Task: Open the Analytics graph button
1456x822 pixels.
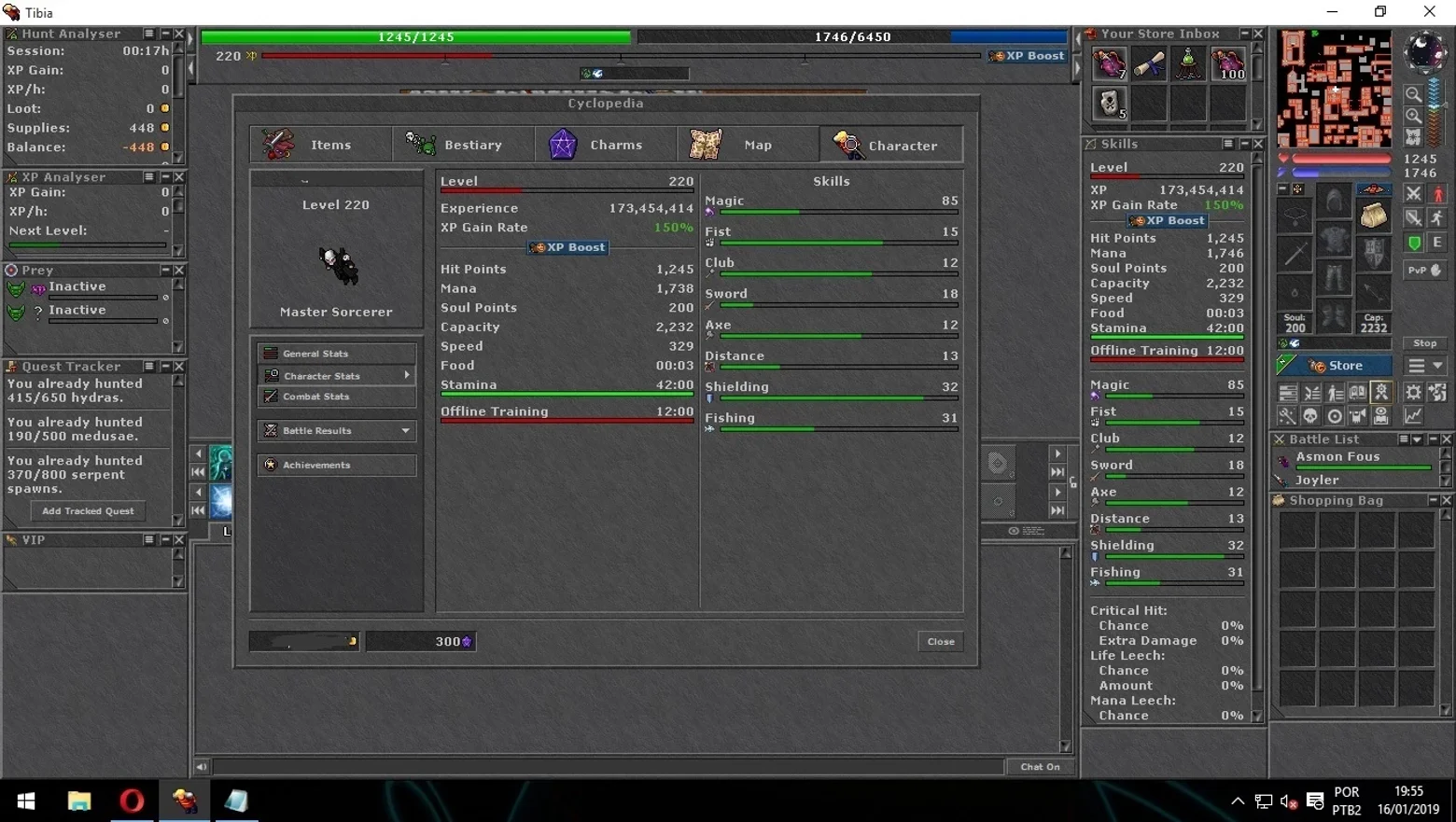Action: coord(1414,416)
